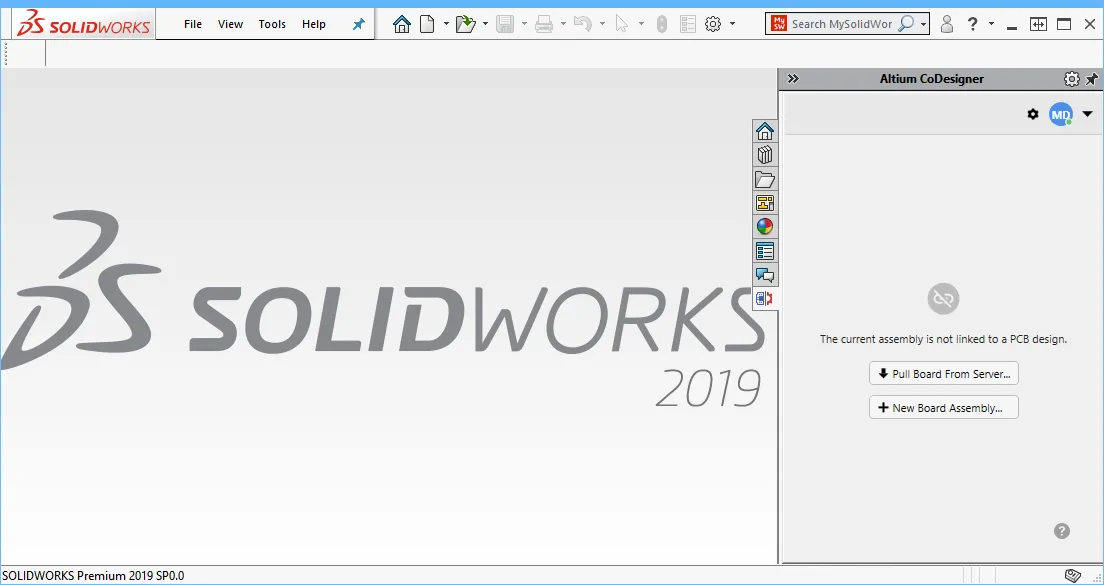Expand the search scope dropdown arrow
Viewport: 1104px width, 585px height.
click(x=923, y=25)
